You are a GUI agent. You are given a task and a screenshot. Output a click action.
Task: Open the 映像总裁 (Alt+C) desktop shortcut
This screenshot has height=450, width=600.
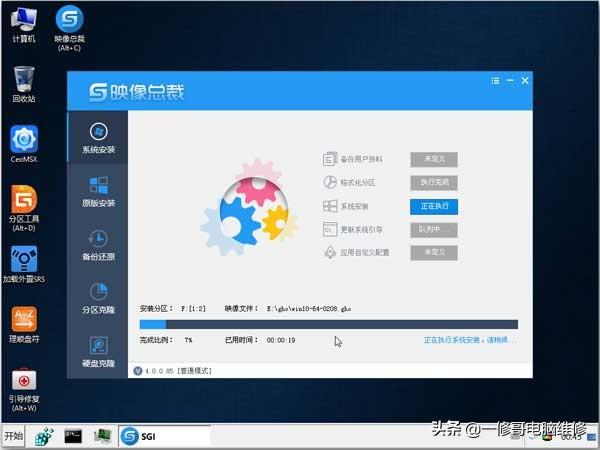69,29
